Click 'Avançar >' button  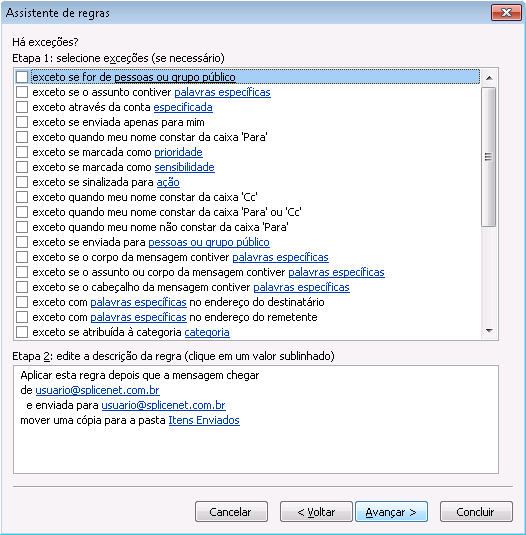(391, 511)
